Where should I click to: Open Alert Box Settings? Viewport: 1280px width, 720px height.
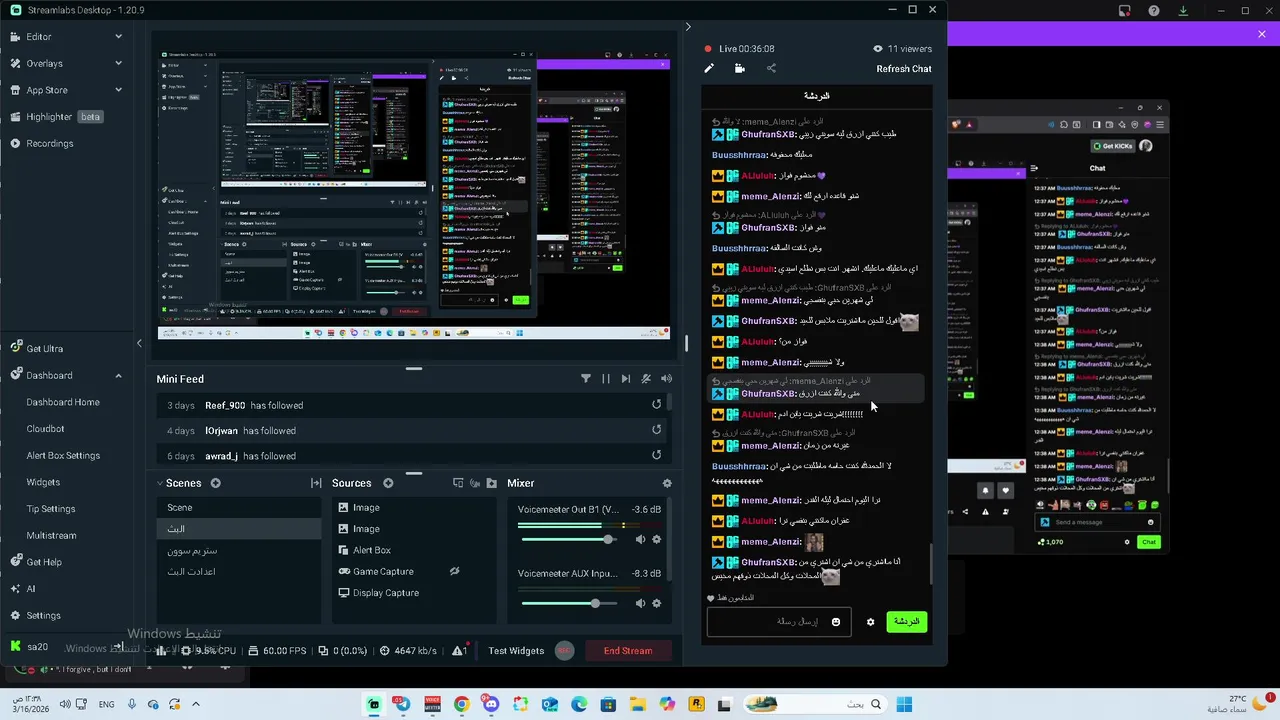click(63, 455)
